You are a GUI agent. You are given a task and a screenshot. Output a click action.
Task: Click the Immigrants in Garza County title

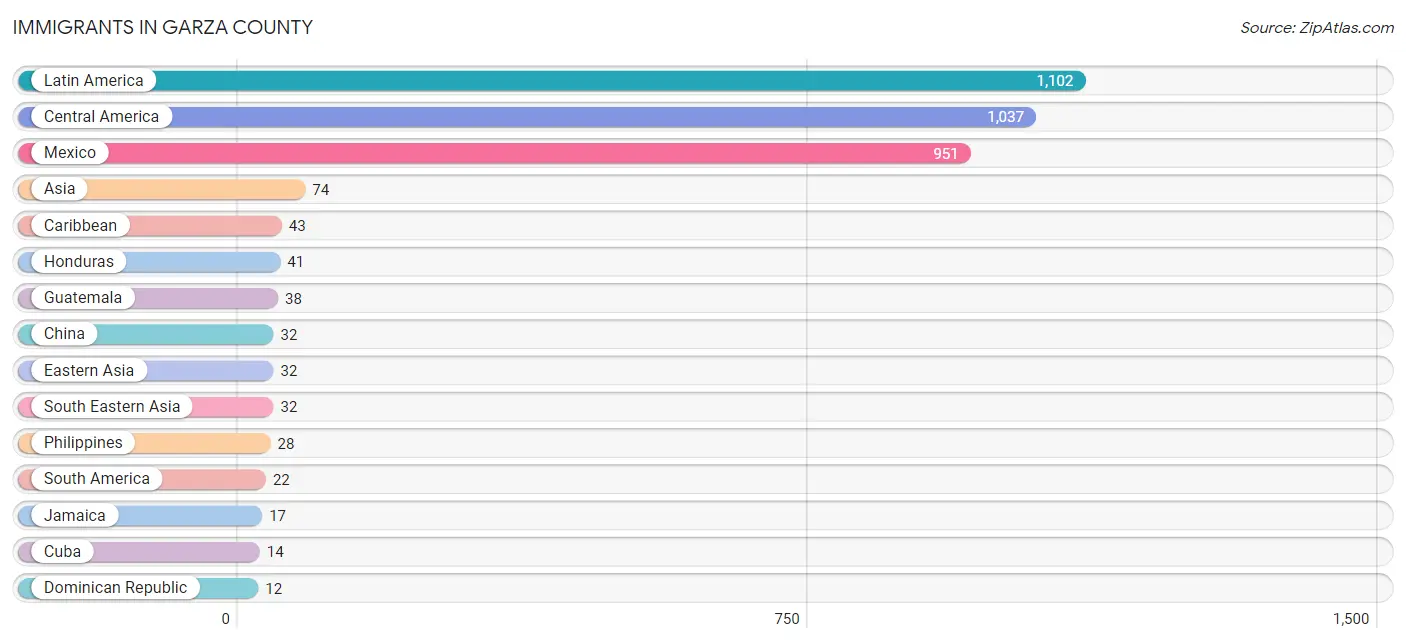[162, 27]
